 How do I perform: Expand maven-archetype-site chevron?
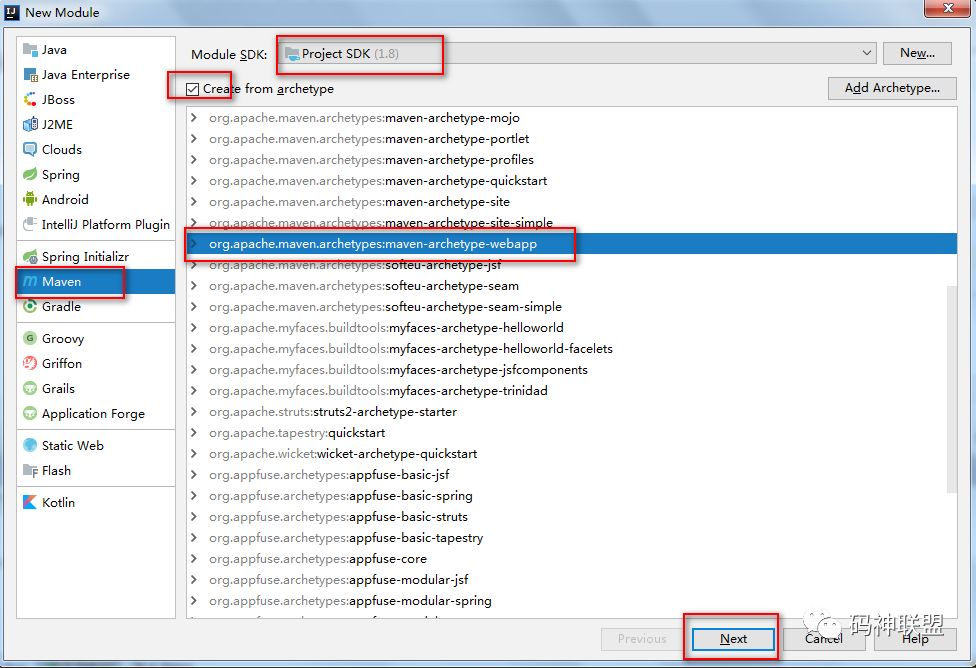(194, 202)
